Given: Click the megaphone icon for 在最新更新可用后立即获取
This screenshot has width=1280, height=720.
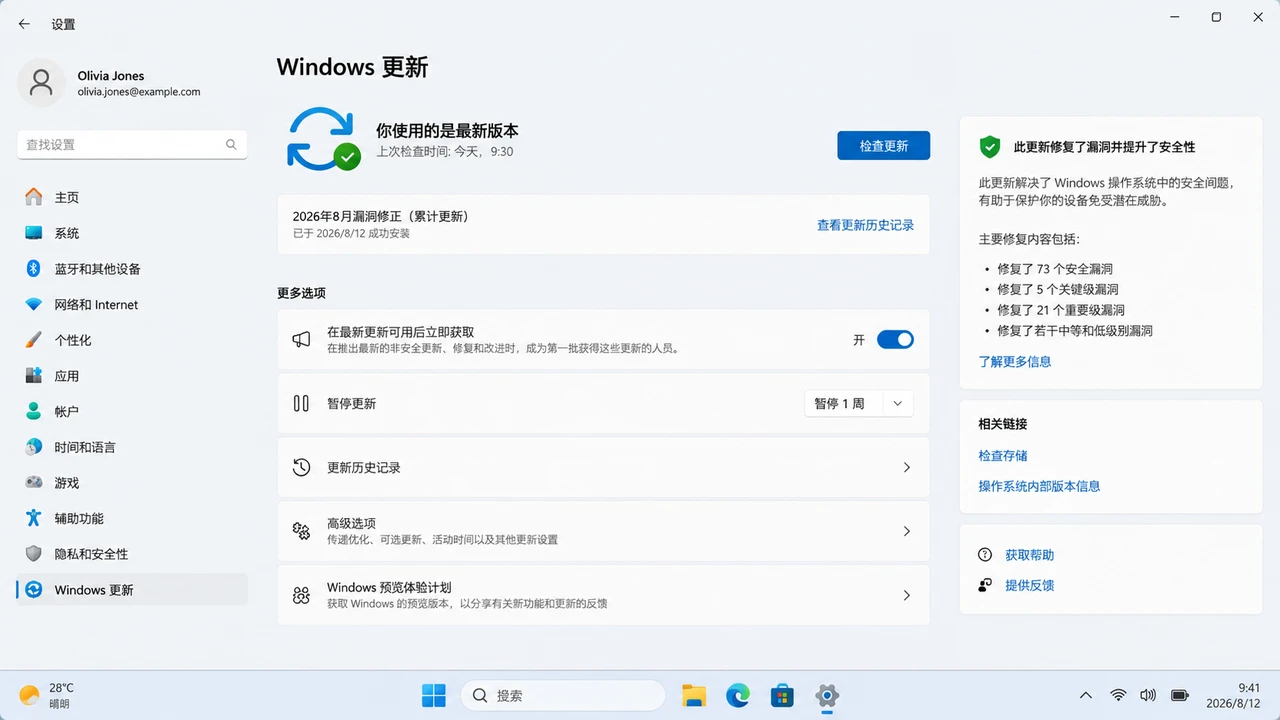Looking at the screenshot, I should point(301,340).
